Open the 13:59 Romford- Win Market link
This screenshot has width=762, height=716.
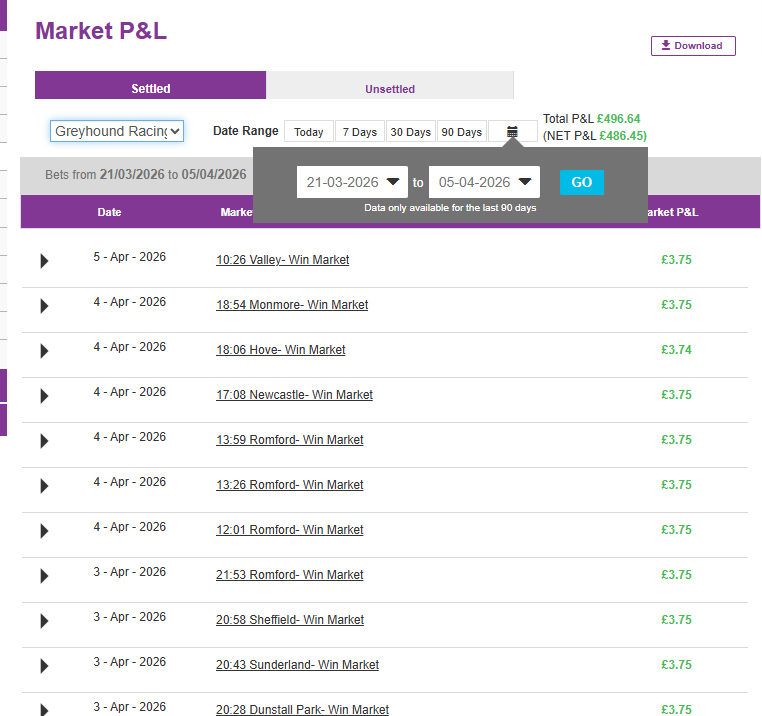(x=290, y=440)
